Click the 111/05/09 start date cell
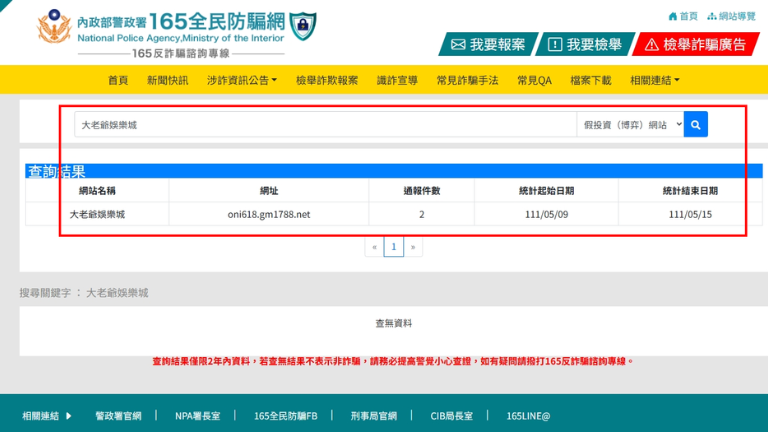The height and width of the screenshot is (432, 768). point(546,214)
